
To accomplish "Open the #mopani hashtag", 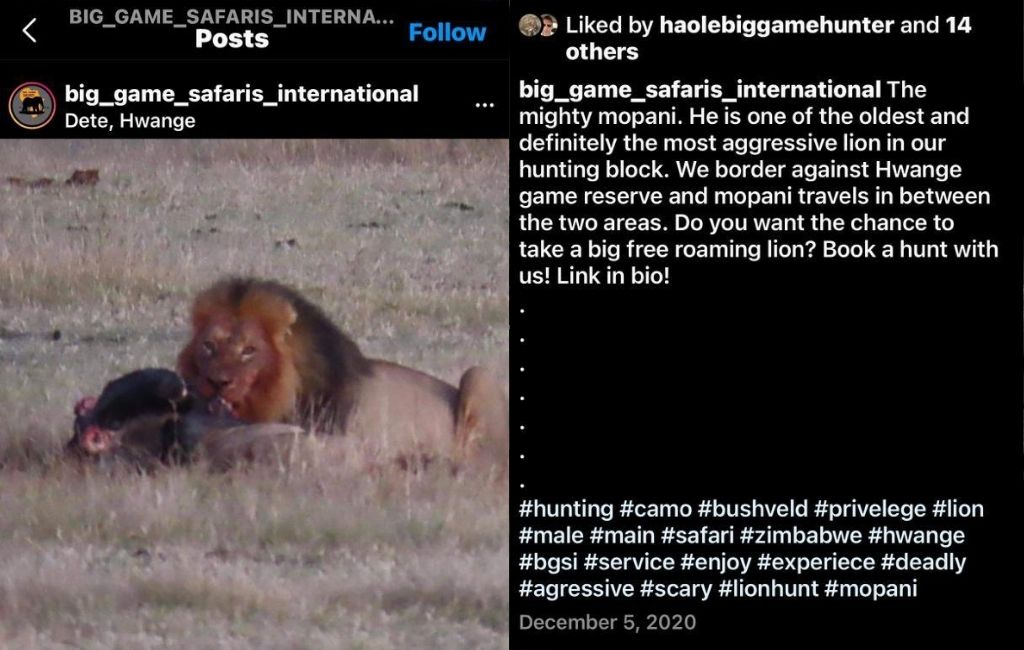I will (x=871, y=589).
